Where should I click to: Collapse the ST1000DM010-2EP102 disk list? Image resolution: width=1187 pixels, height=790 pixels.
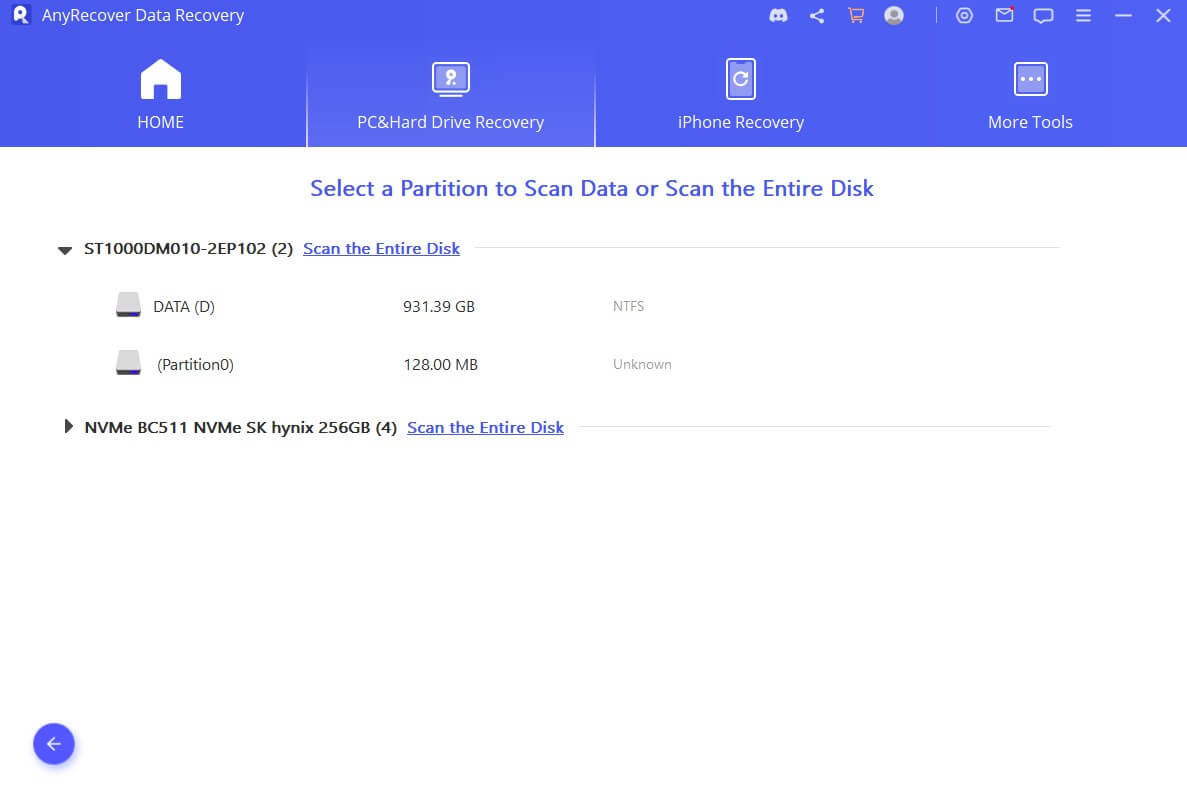(65, 250)
